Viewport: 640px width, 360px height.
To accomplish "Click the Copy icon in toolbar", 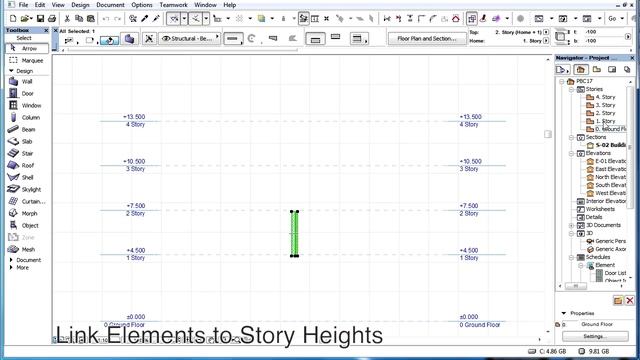I will click(79, 18).
